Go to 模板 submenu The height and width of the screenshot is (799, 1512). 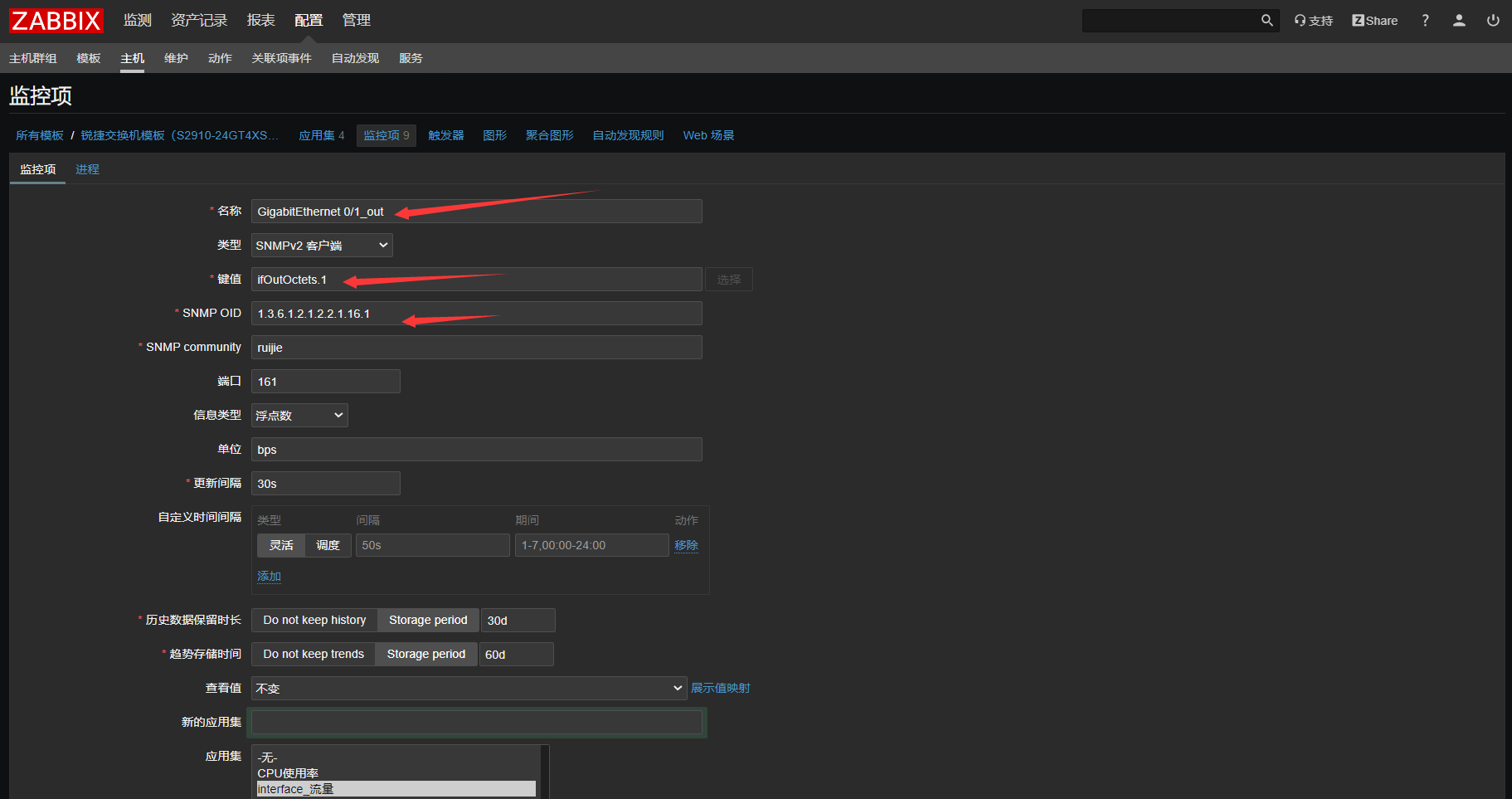(89, 58)
